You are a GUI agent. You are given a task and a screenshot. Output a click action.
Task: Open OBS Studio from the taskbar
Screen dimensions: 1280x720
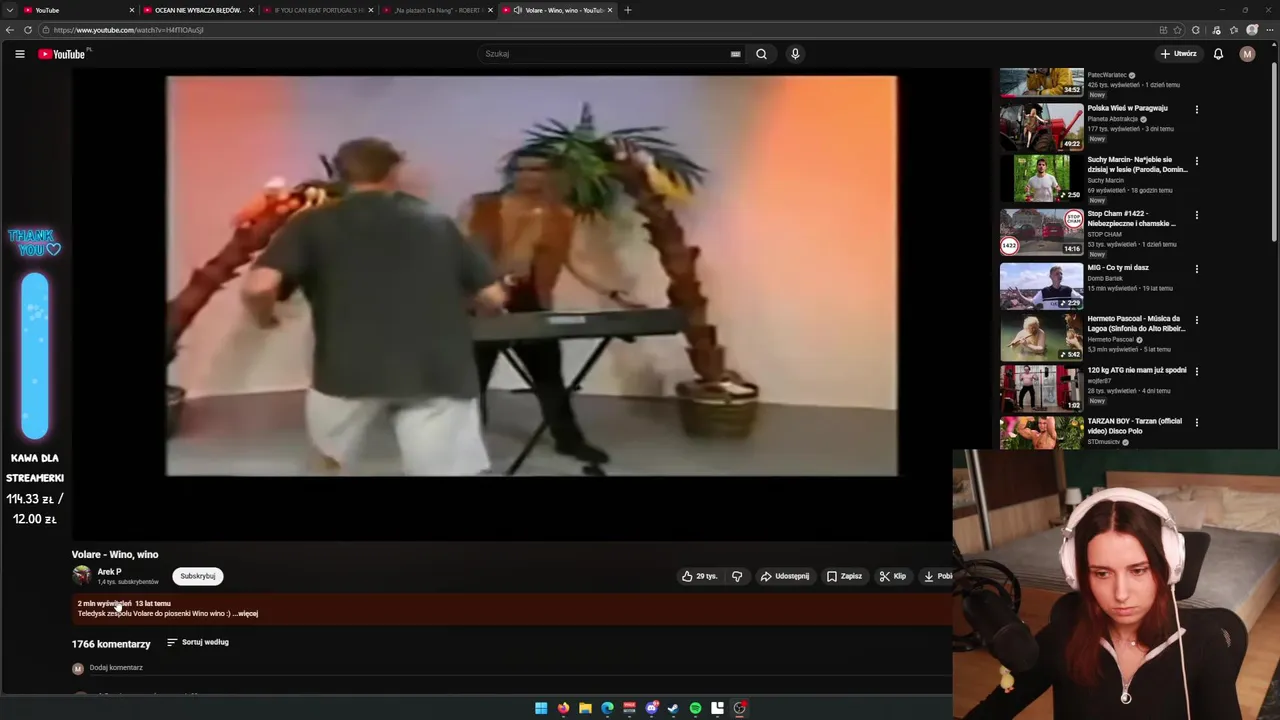point(739,708)
